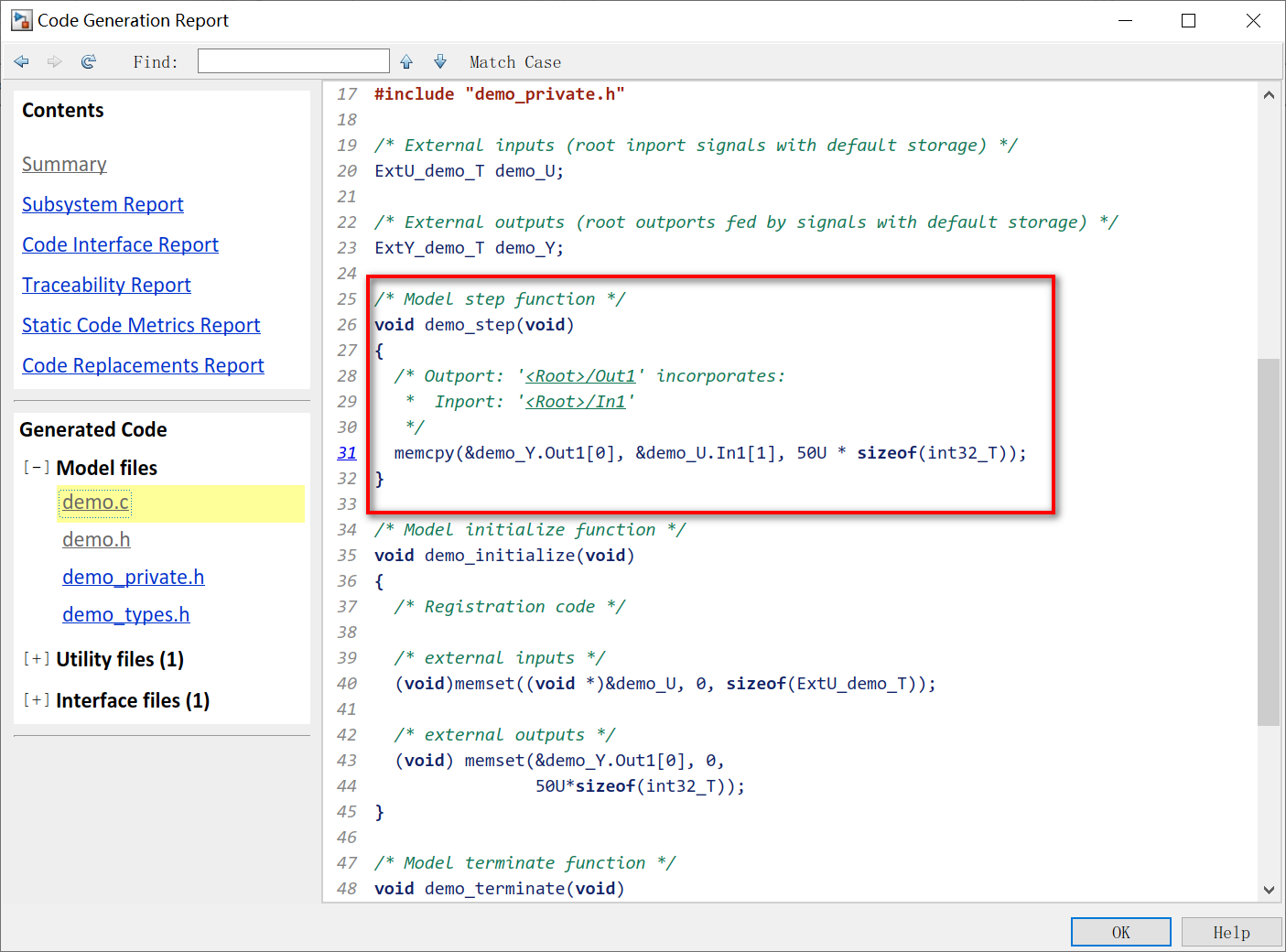Screen dimensions: 1286x952
Task: Open the Subsystem Report
Action: (103, 205)
